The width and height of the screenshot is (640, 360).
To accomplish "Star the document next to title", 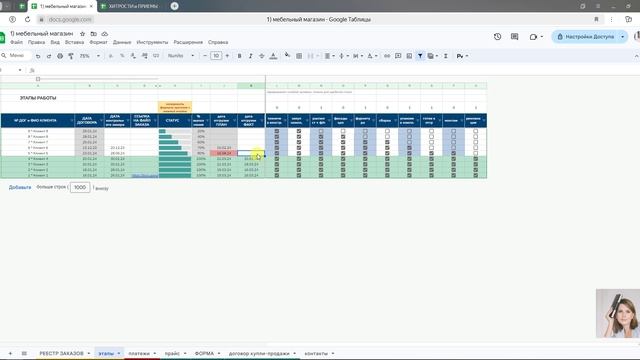I will (82, 34).
